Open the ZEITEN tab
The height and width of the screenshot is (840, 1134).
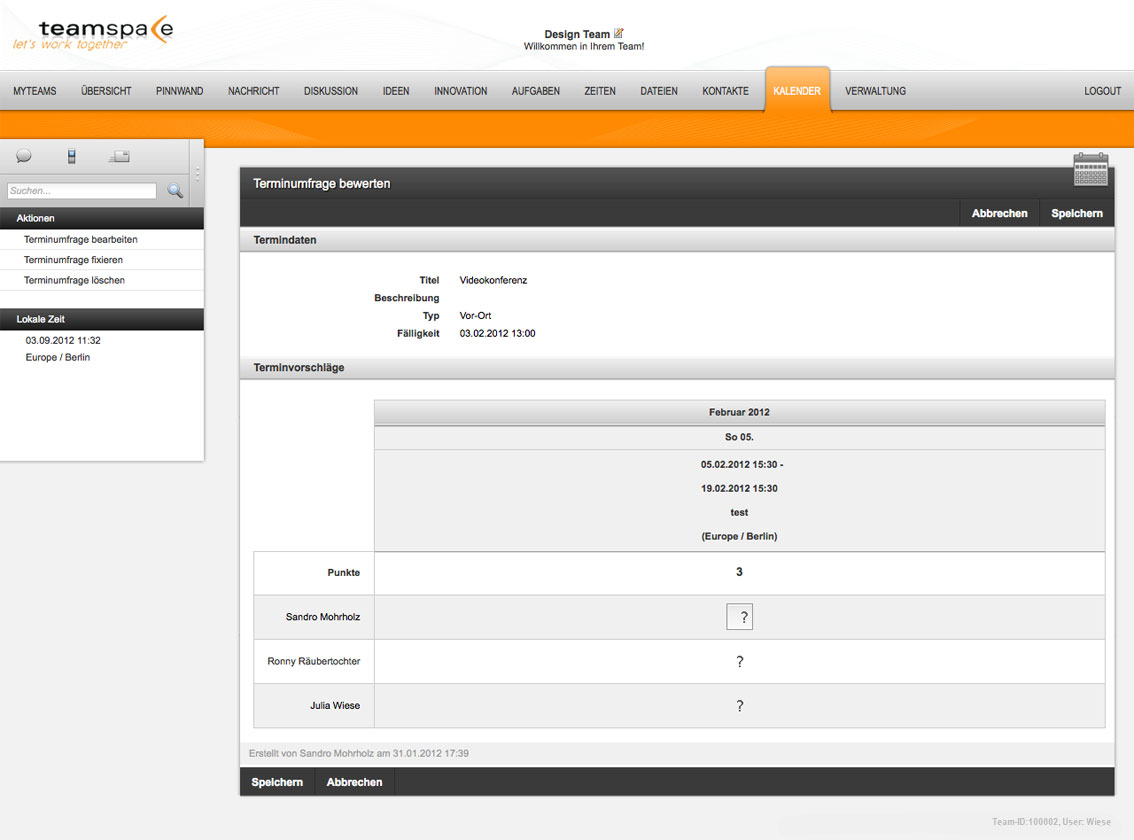pyautogui.click(x=600, y=91)
